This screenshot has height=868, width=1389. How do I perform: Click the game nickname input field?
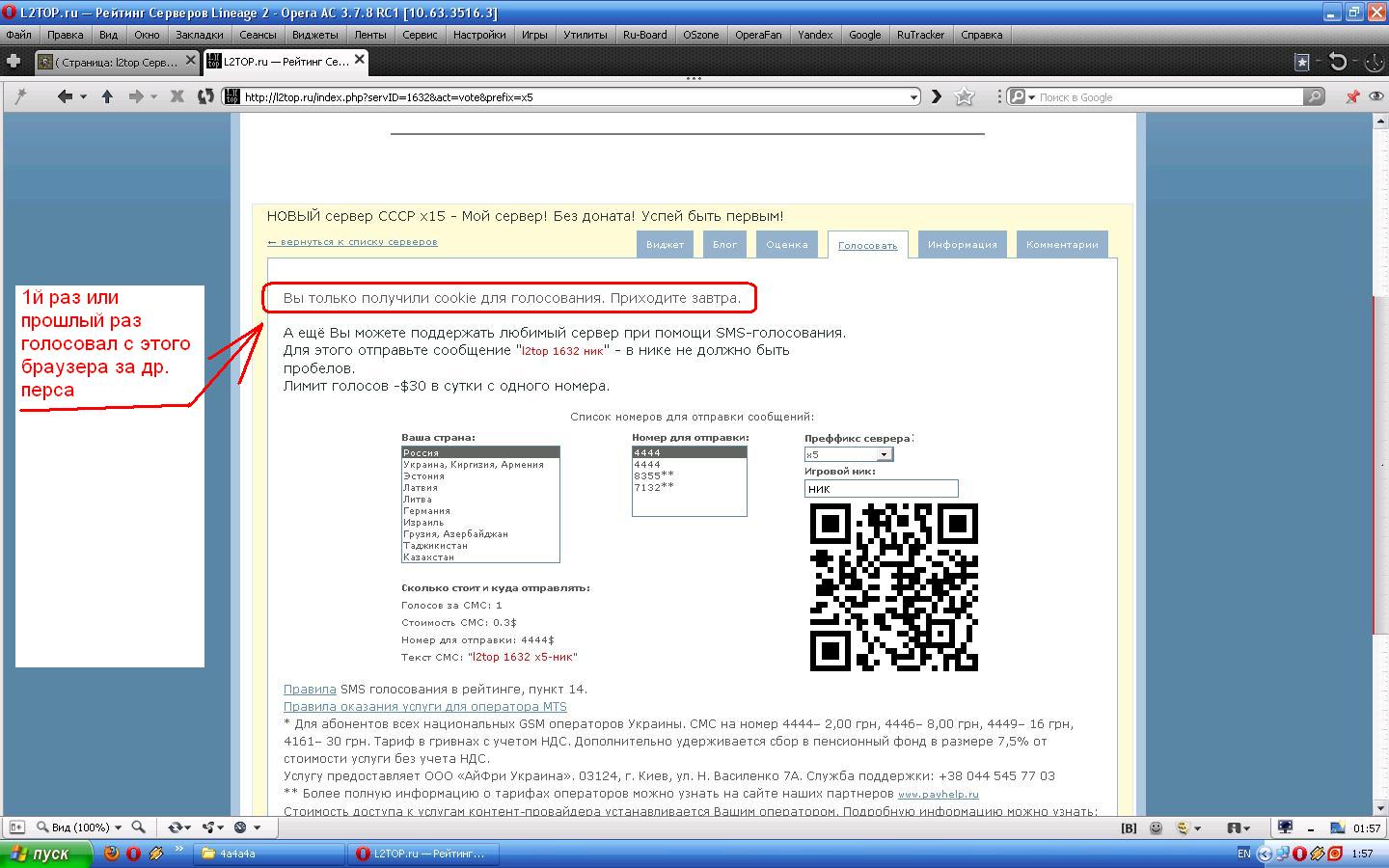[881, 489]
